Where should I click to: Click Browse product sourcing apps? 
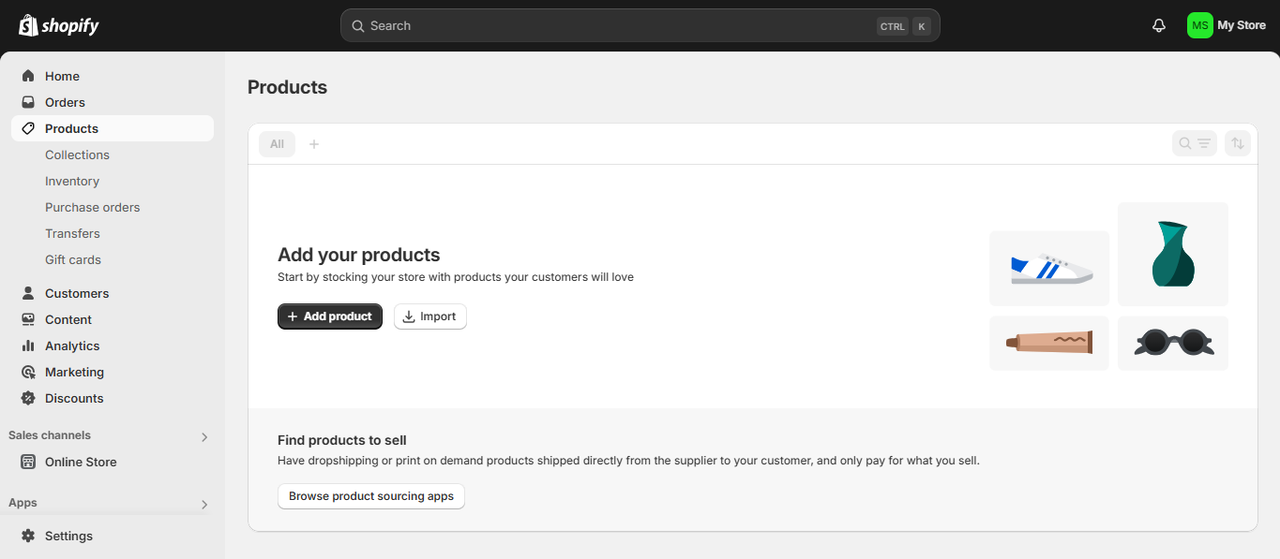pos(371,496)
